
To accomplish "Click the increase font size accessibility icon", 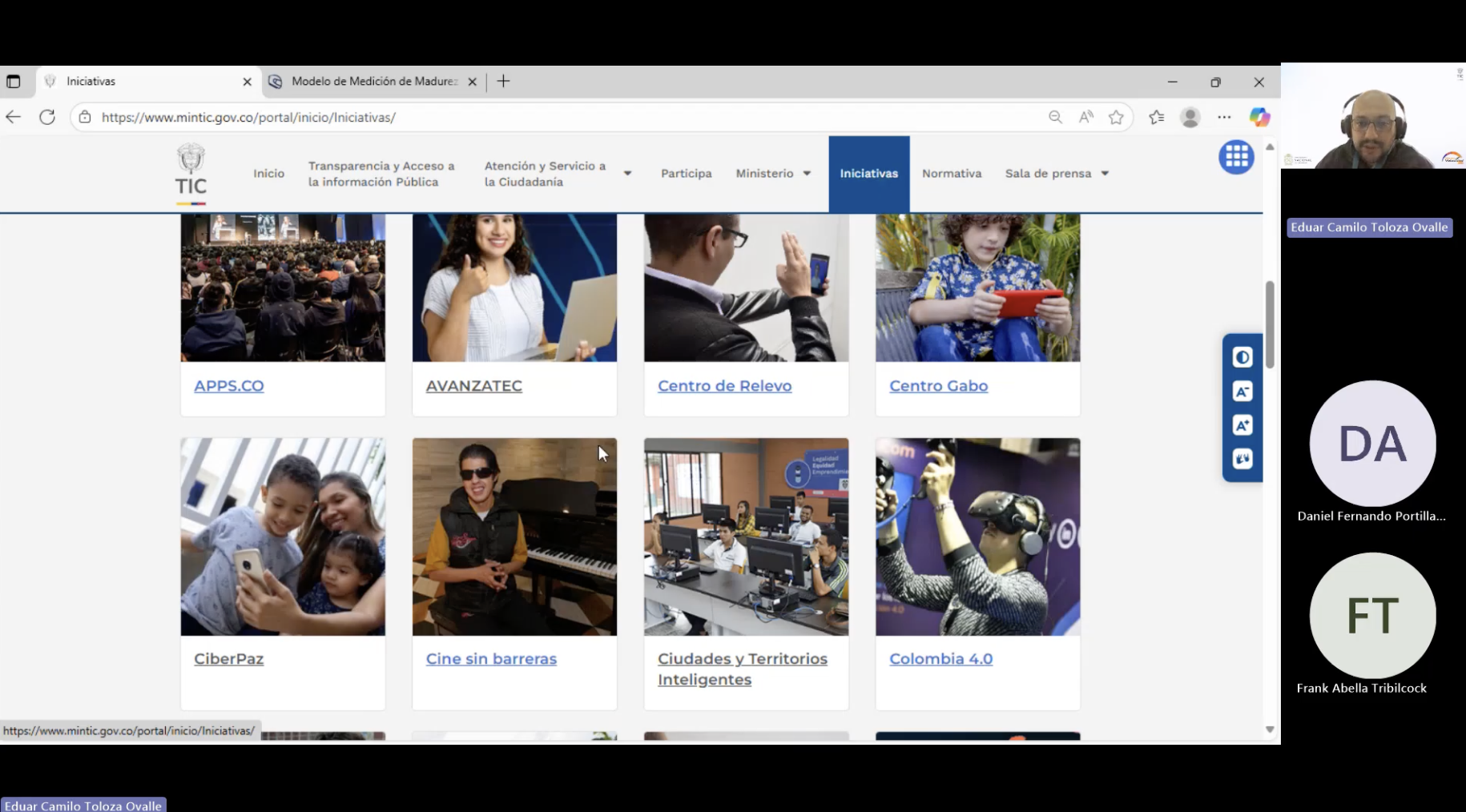I will (x=1242, y=425).
